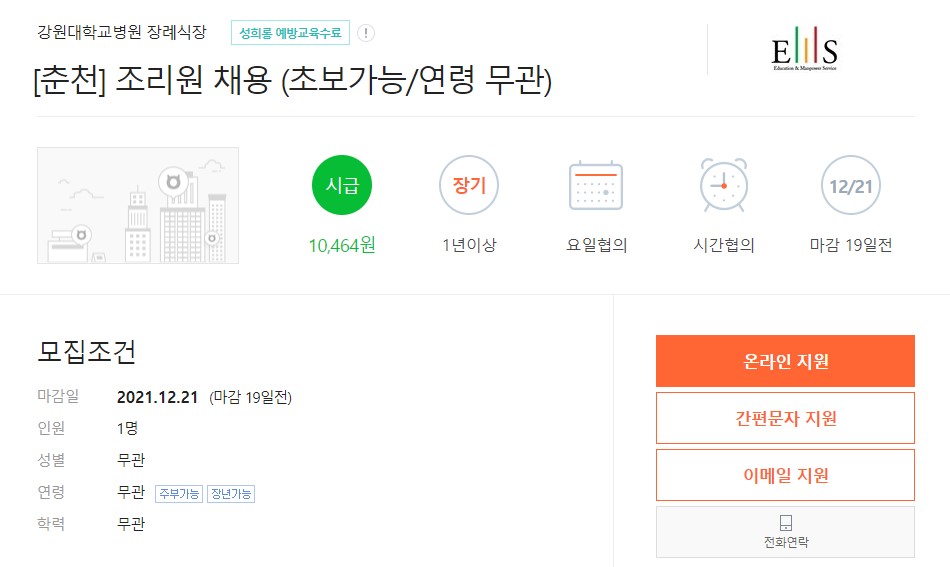950x567 pixels.
Task: Click company name 강원대학교병원 장례식장
Action: pyautogui.click(x=122, y=32)
